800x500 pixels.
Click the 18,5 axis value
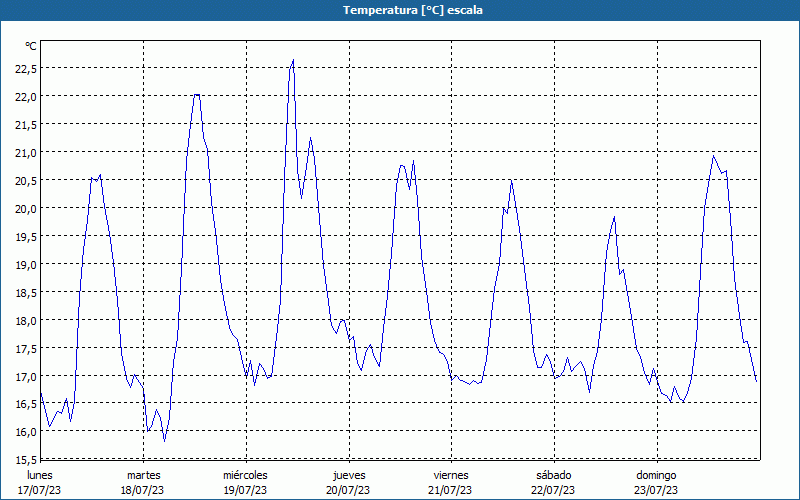[26, 293]
